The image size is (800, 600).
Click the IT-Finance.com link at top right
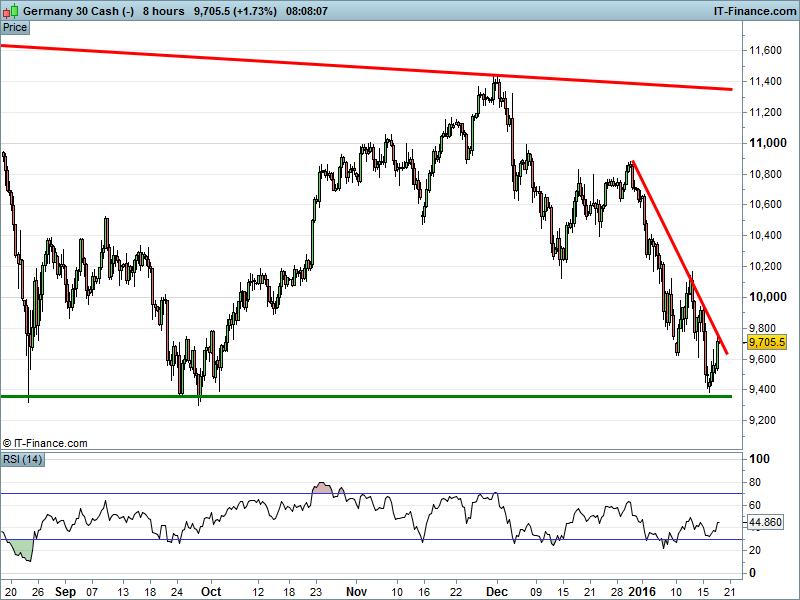(x=753, y=10)
